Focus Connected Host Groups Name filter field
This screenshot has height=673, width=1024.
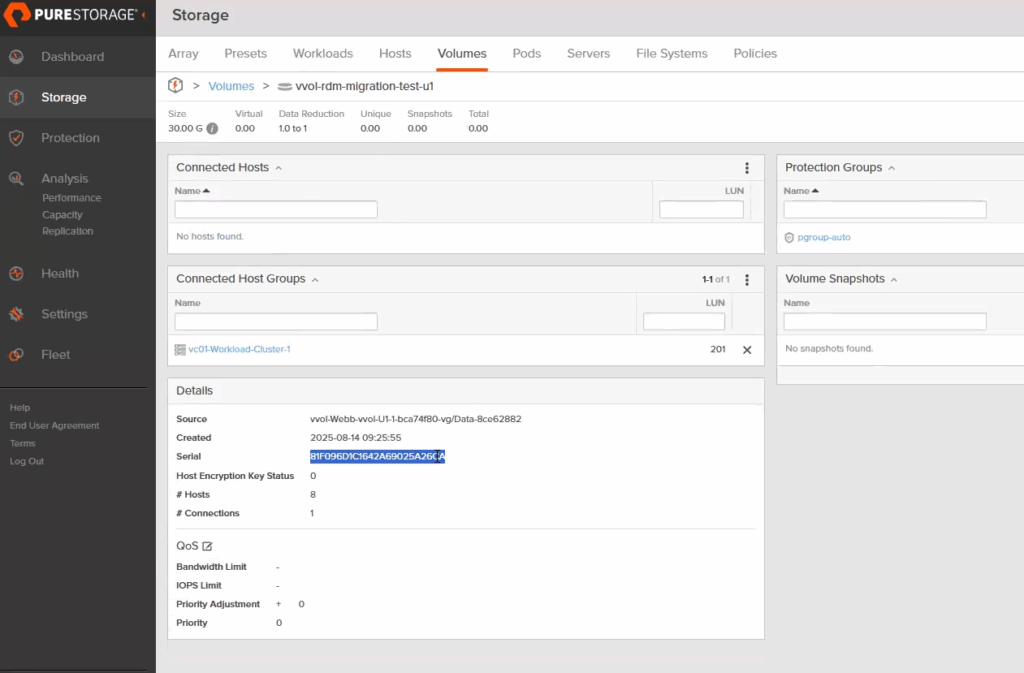pos(276,321)
